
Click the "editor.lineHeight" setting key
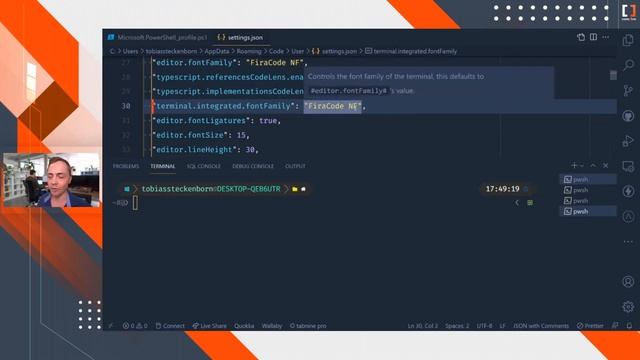[x=194, y=150]
